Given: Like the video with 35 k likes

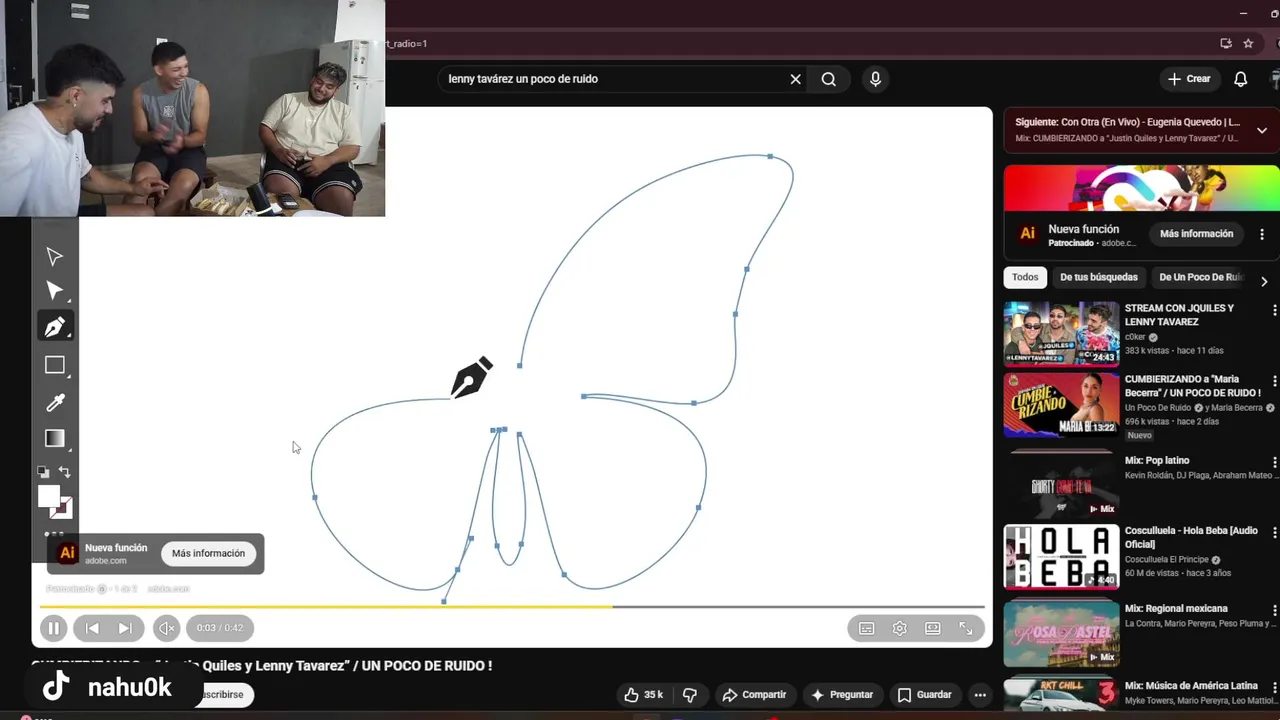Looking at the screenshot, I should click(x=643, y=695).
